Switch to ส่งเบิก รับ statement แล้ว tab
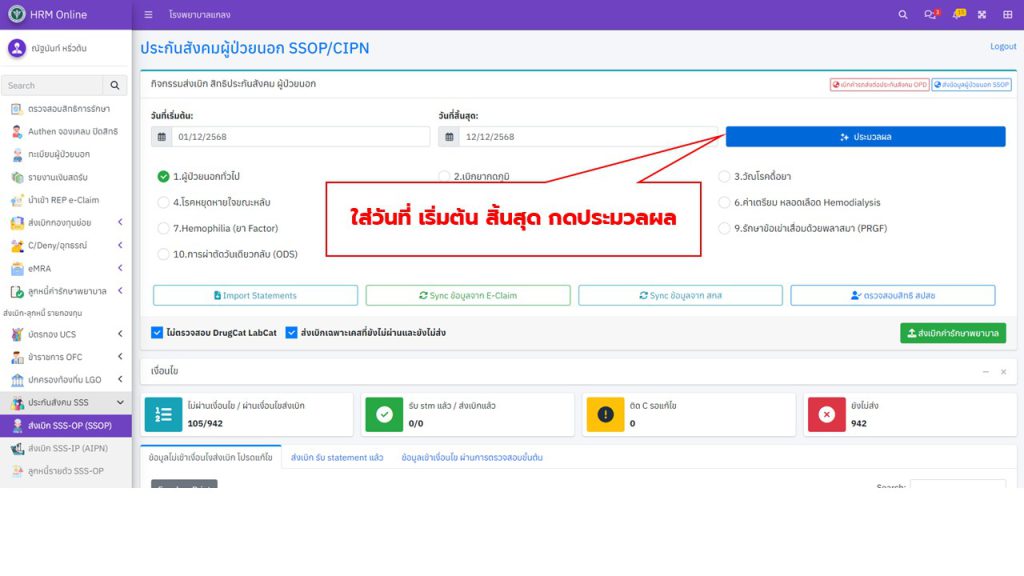This screenshot has width=1024, height=576. 337,457
